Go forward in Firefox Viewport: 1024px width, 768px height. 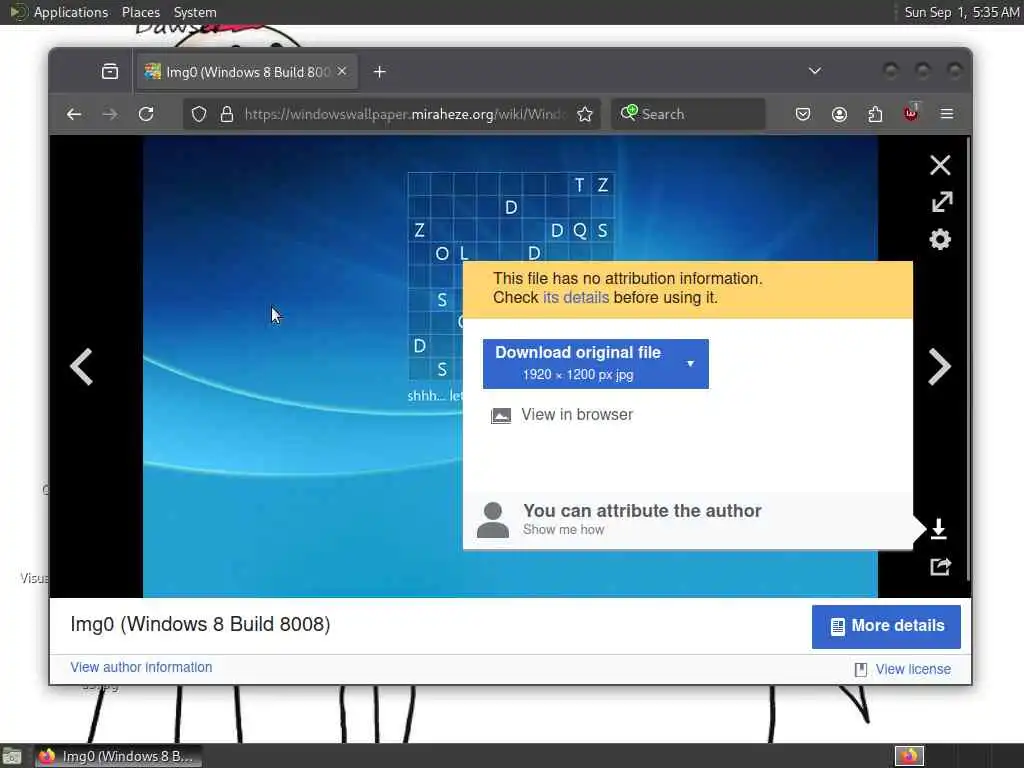point(110,114)
